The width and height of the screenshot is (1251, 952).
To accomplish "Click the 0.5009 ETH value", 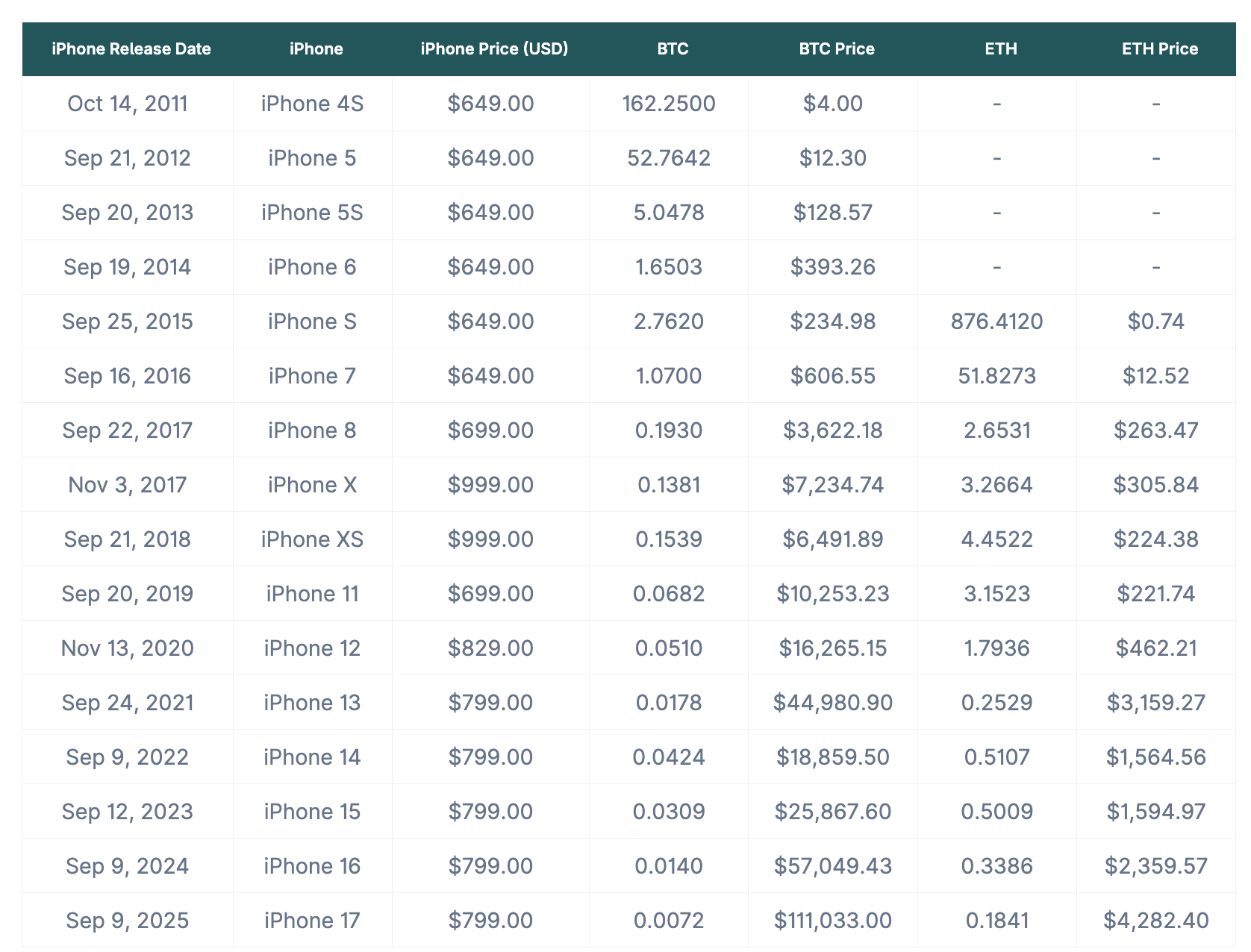I will [x=997, y=812].
